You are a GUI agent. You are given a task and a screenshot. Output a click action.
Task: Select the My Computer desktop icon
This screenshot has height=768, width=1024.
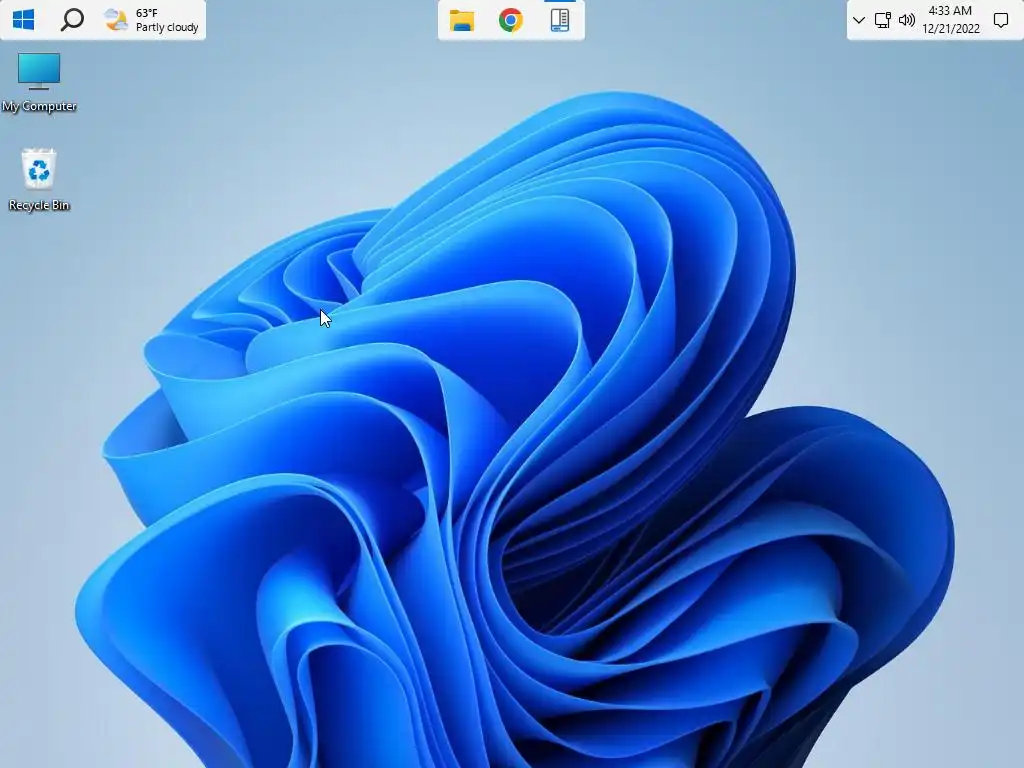[x=39, y=83]
